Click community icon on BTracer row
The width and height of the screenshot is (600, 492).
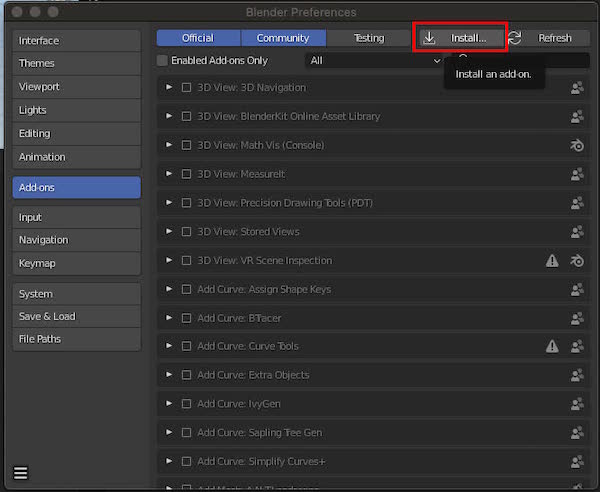point(577,318)
